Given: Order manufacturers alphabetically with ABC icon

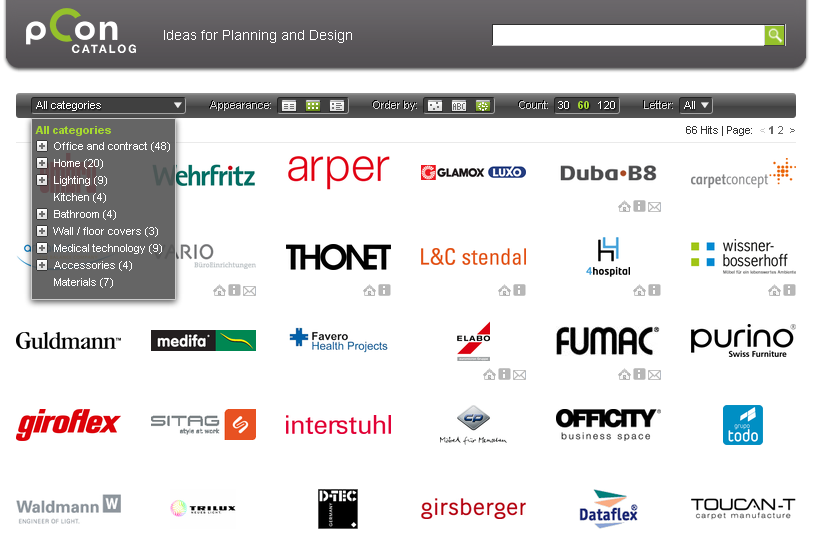Looking at the screenshot, I should [x=459, y=106].
